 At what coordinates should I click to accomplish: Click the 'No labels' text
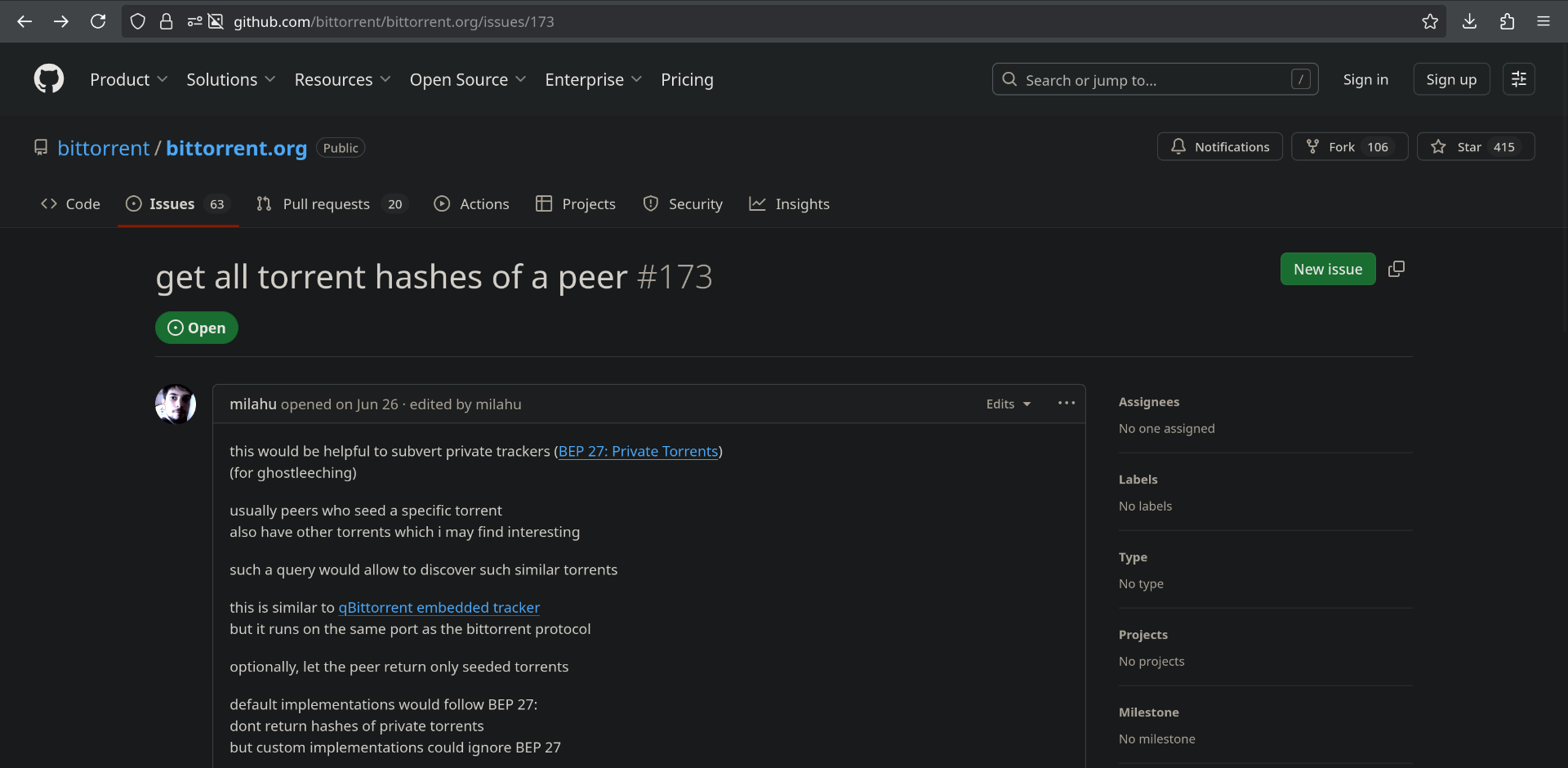(x=1145, y=506)
